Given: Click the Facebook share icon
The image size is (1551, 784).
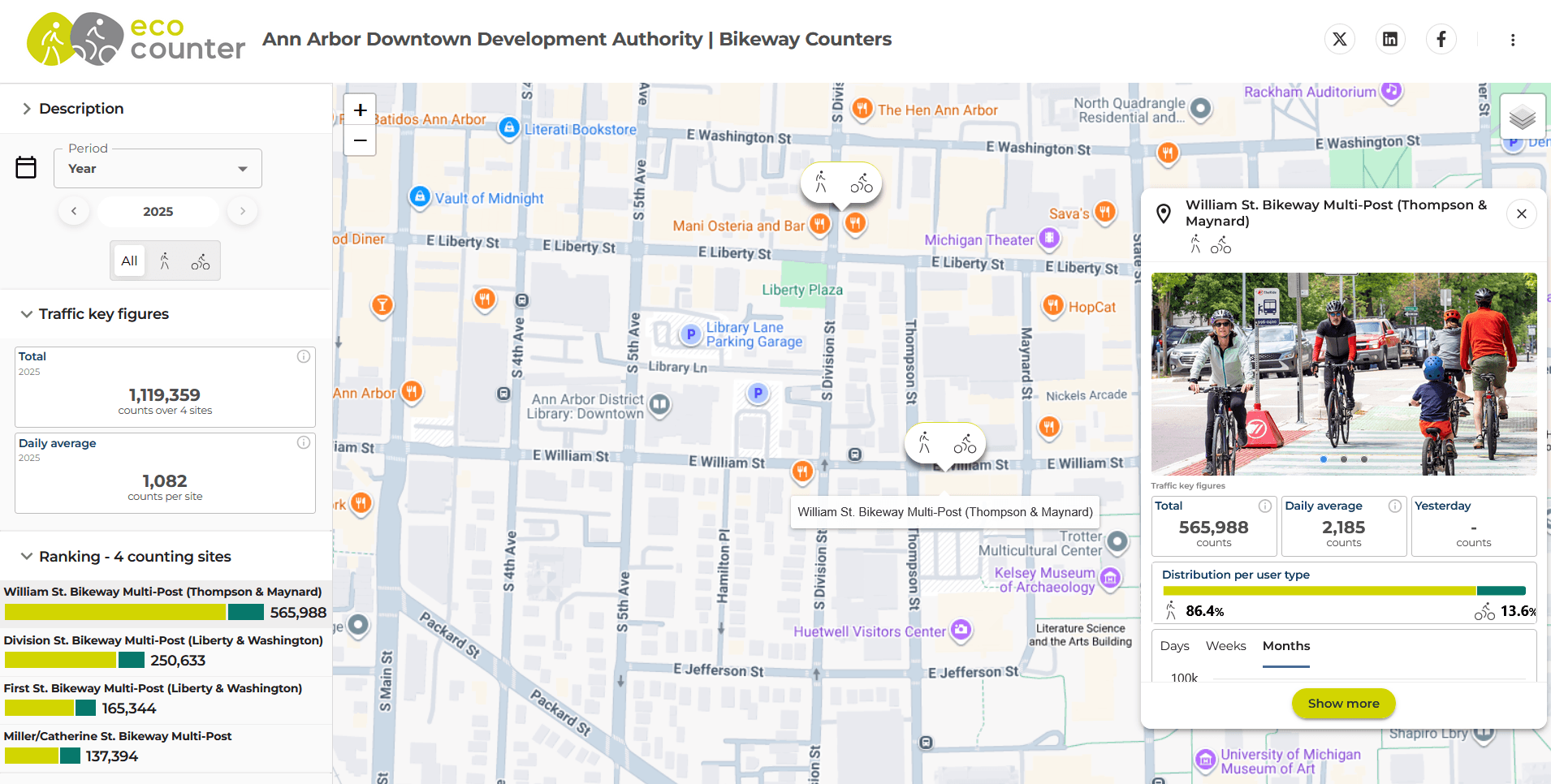Looking at the screenshot, I should [x=1441, y=39].
